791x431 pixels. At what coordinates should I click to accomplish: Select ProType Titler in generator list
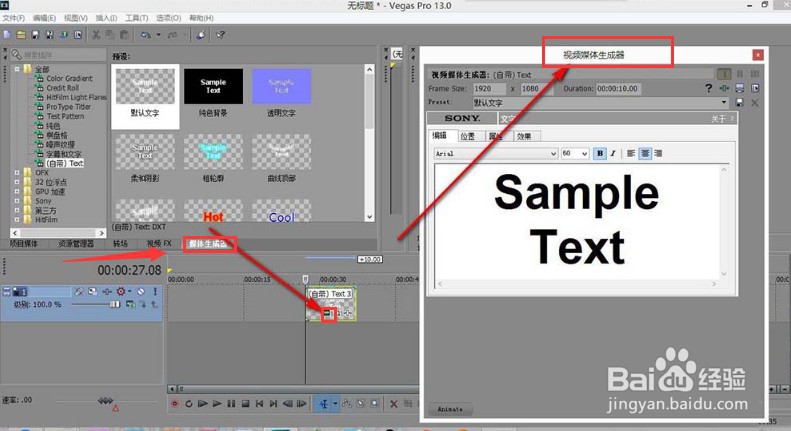(x=69, y=107)
